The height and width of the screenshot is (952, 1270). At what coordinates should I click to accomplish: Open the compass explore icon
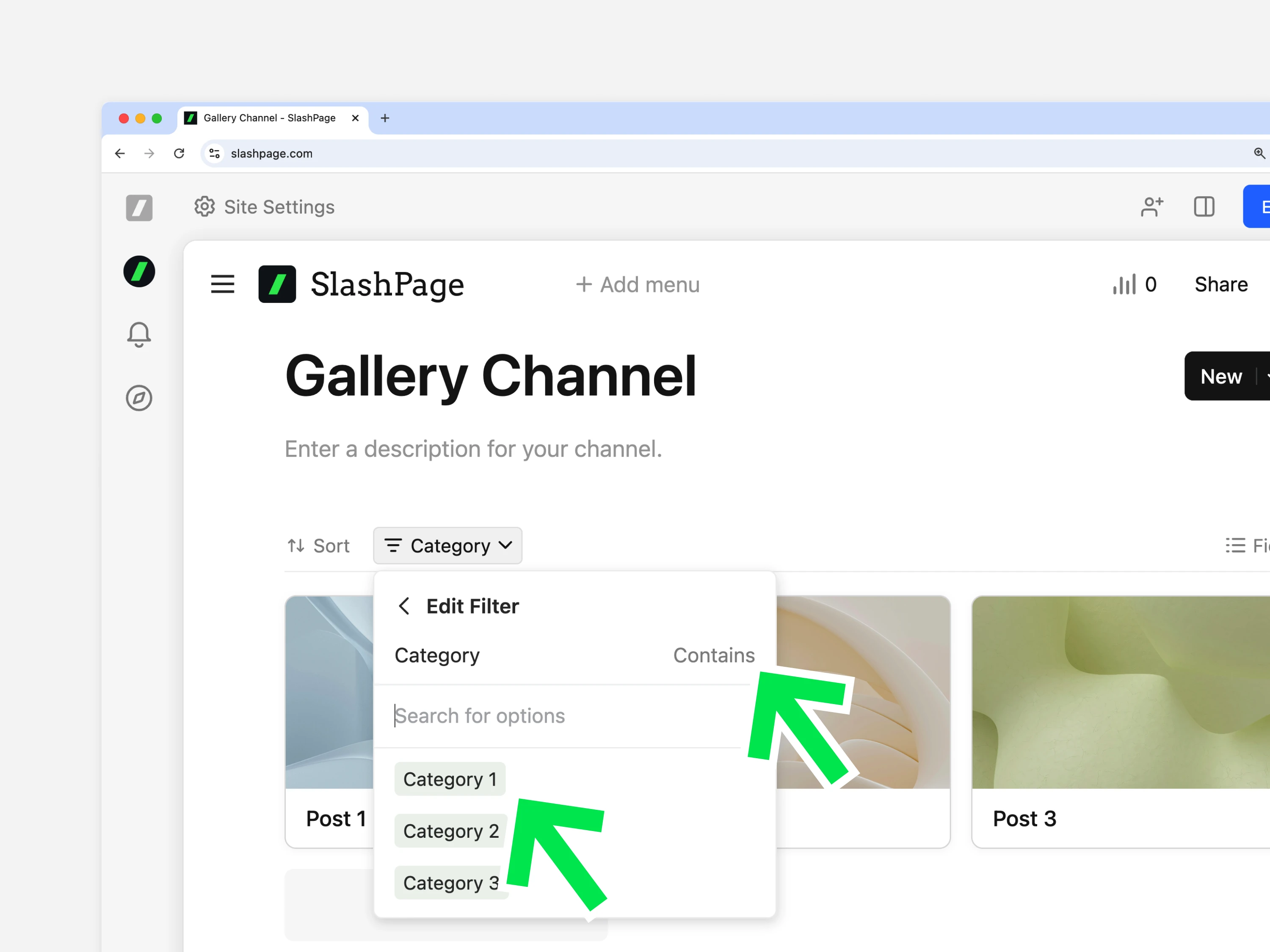point(139,398)
